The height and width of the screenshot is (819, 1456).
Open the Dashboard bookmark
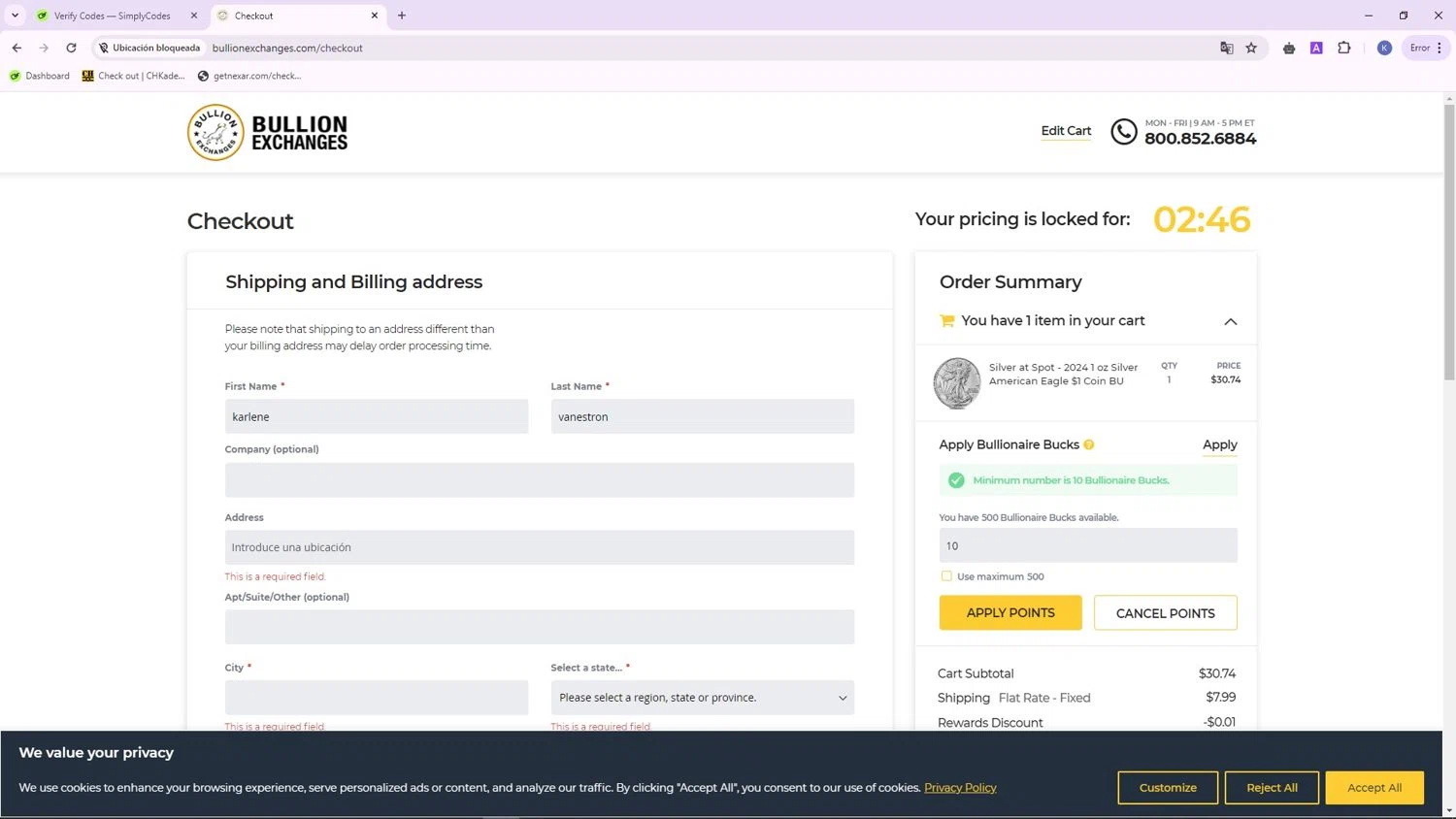pos(39,76)
